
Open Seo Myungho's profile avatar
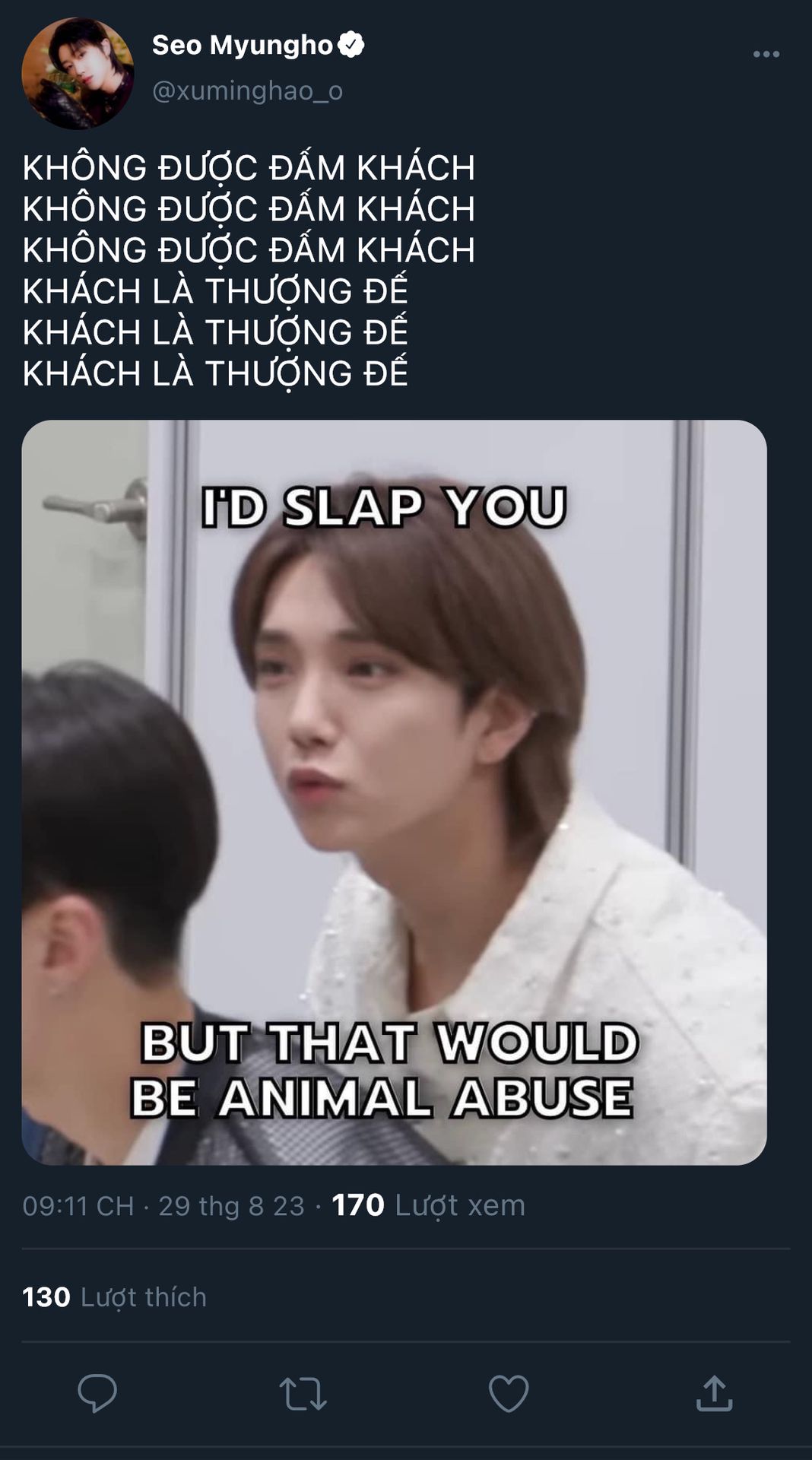pos(78,73)
